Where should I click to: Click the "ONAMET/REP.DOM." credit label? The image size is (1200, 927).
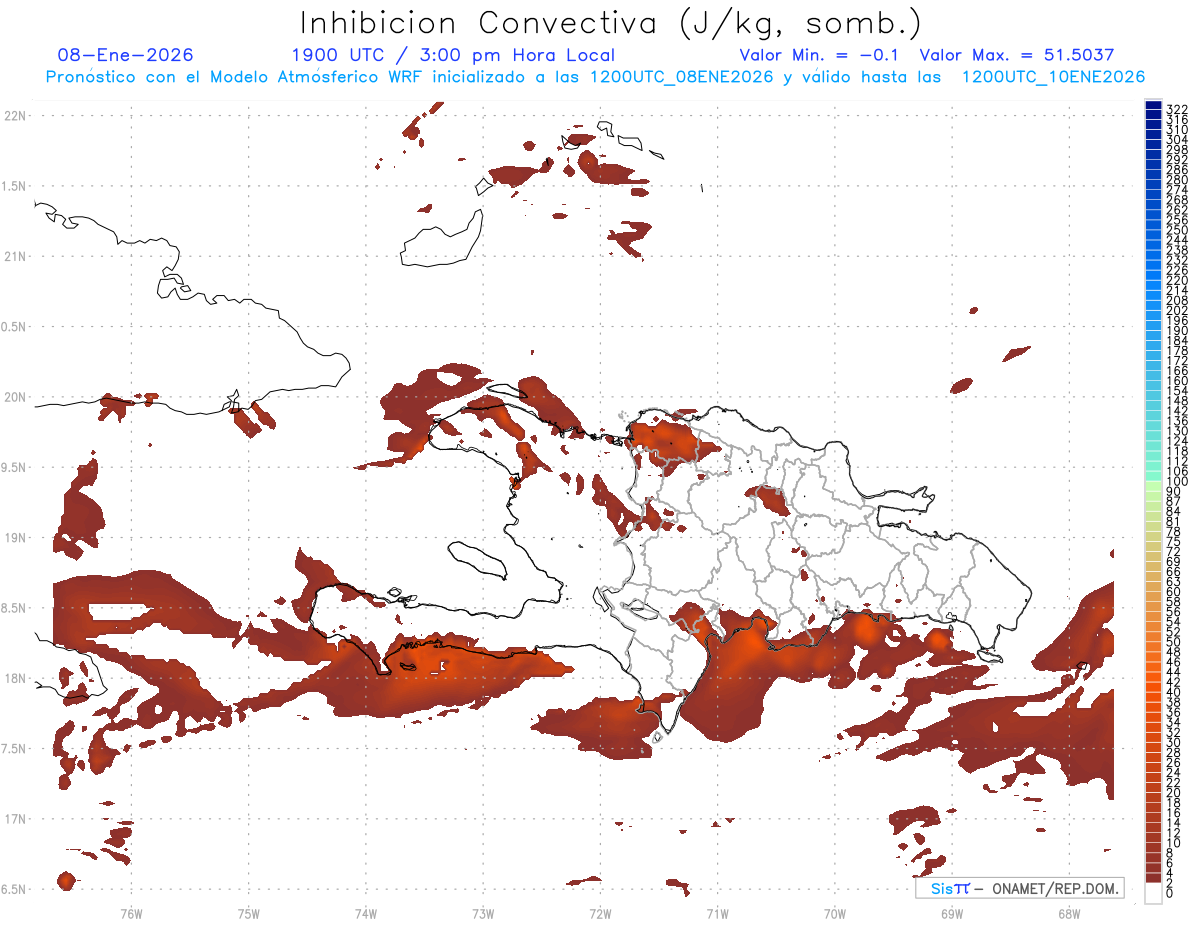point(1056,888)
